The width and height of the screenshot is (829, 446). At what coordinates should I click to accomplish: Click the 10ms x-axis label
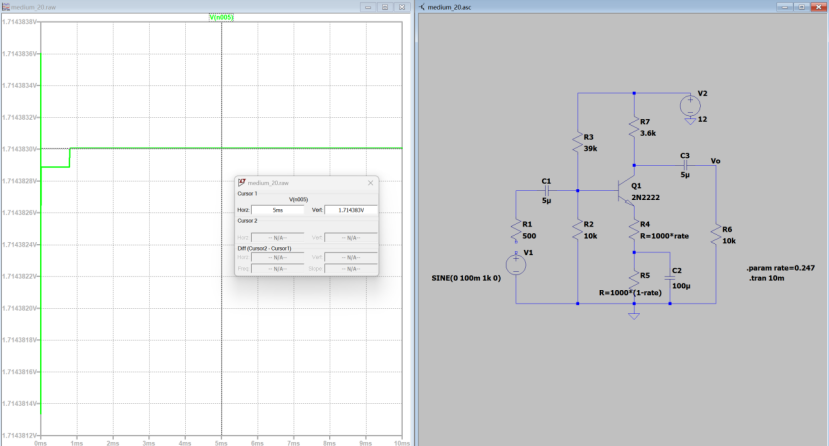pyautogui.click(x=401, y=443)
